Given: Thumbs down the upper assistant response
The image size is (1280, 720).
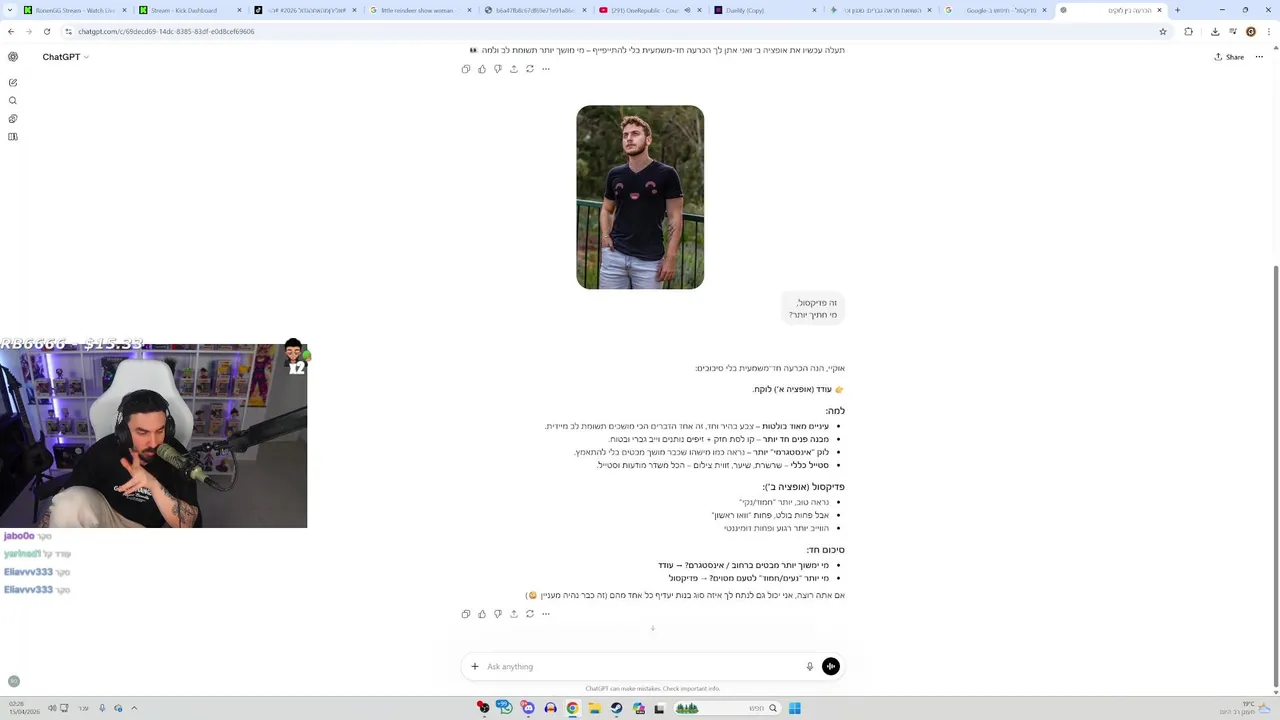Looking at the screenshot, I should 498,69.
